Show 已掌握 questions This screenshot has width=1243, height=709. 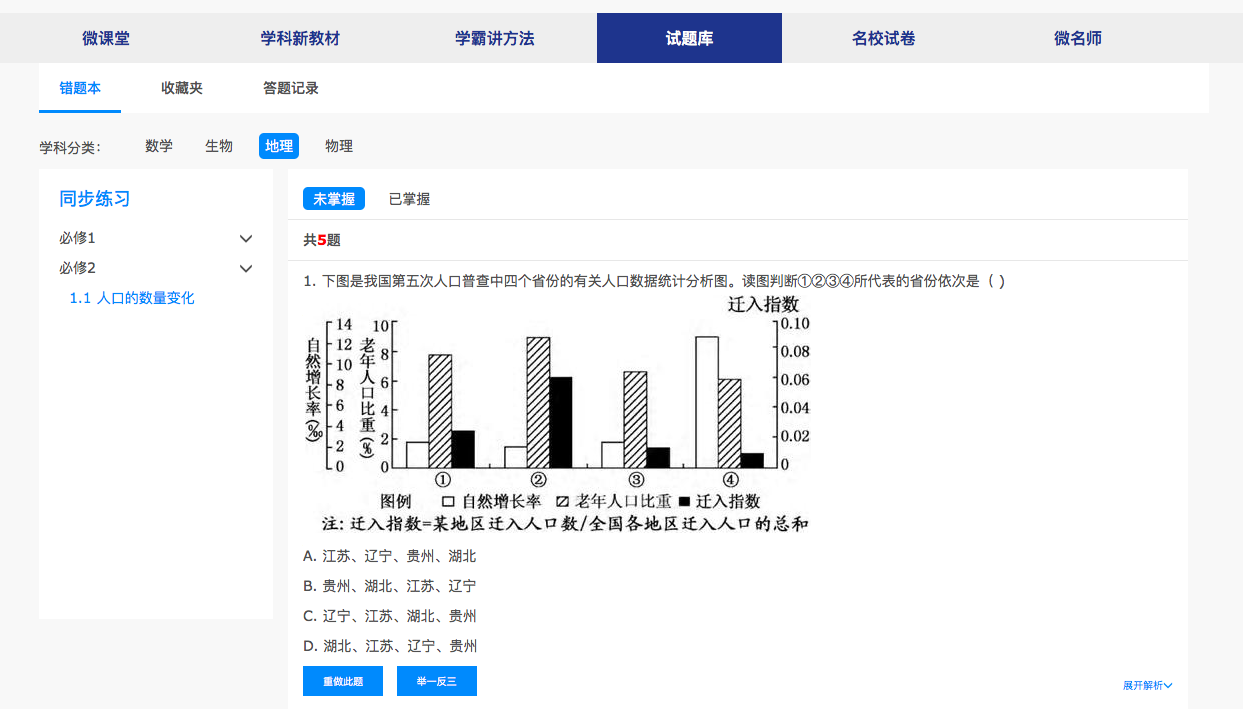point(409,199)
